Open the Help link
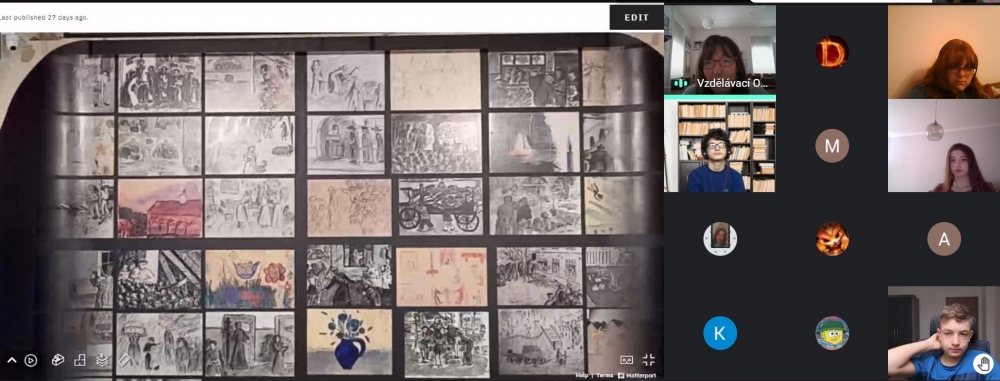Screen dimensions: 1000x381 [582, 376]
